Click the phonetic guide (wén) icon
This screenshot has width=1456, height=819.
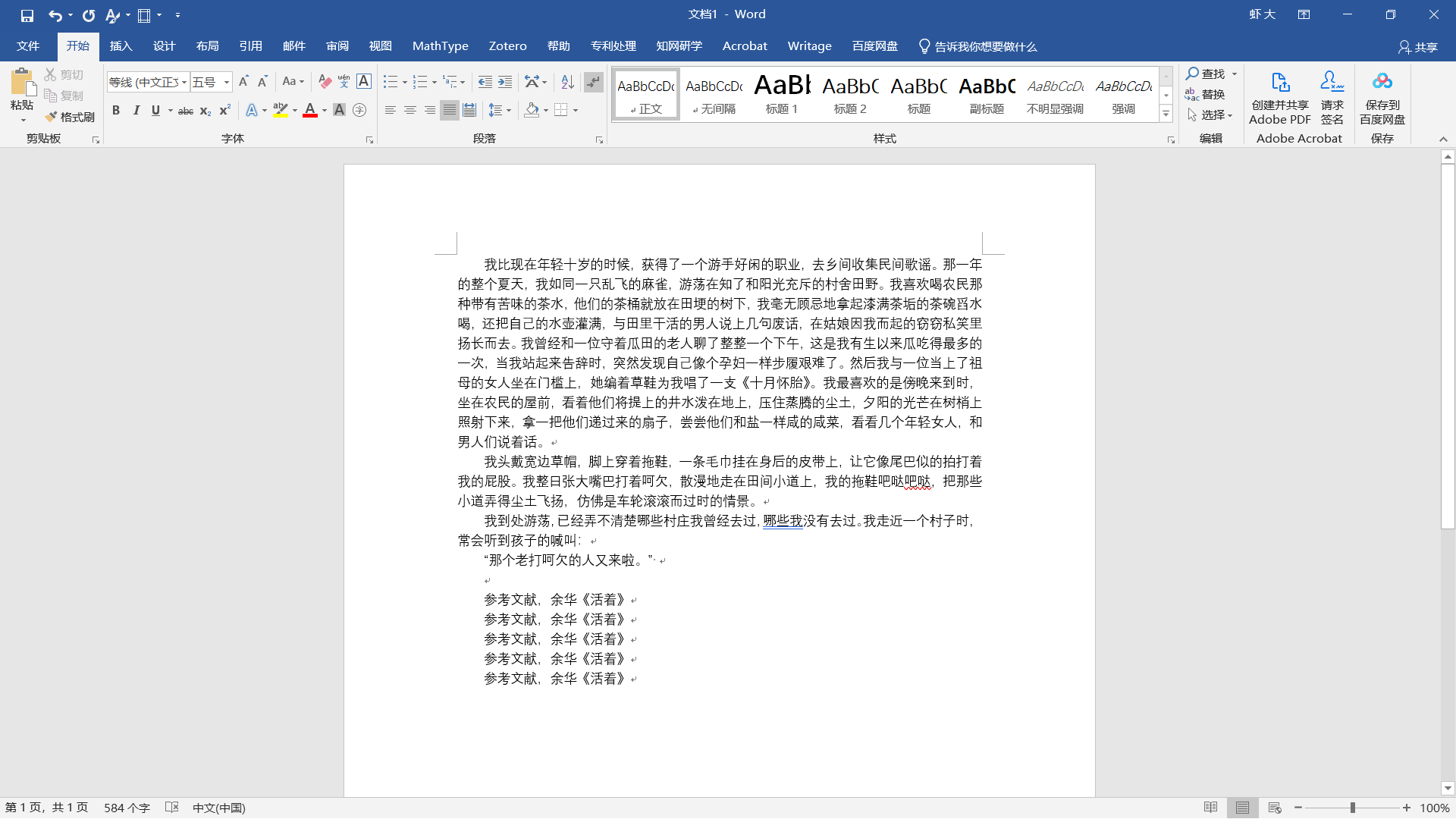344,81
